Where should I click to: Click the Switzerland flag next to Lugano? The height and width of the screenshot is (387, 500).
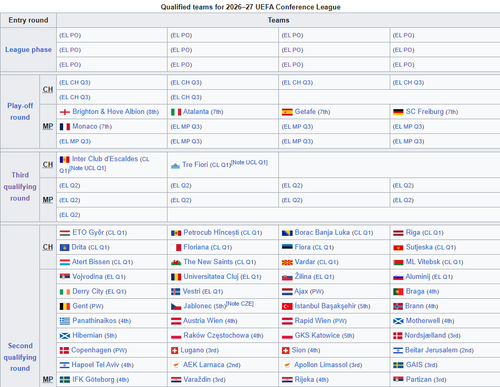click(x=174, y=350)
